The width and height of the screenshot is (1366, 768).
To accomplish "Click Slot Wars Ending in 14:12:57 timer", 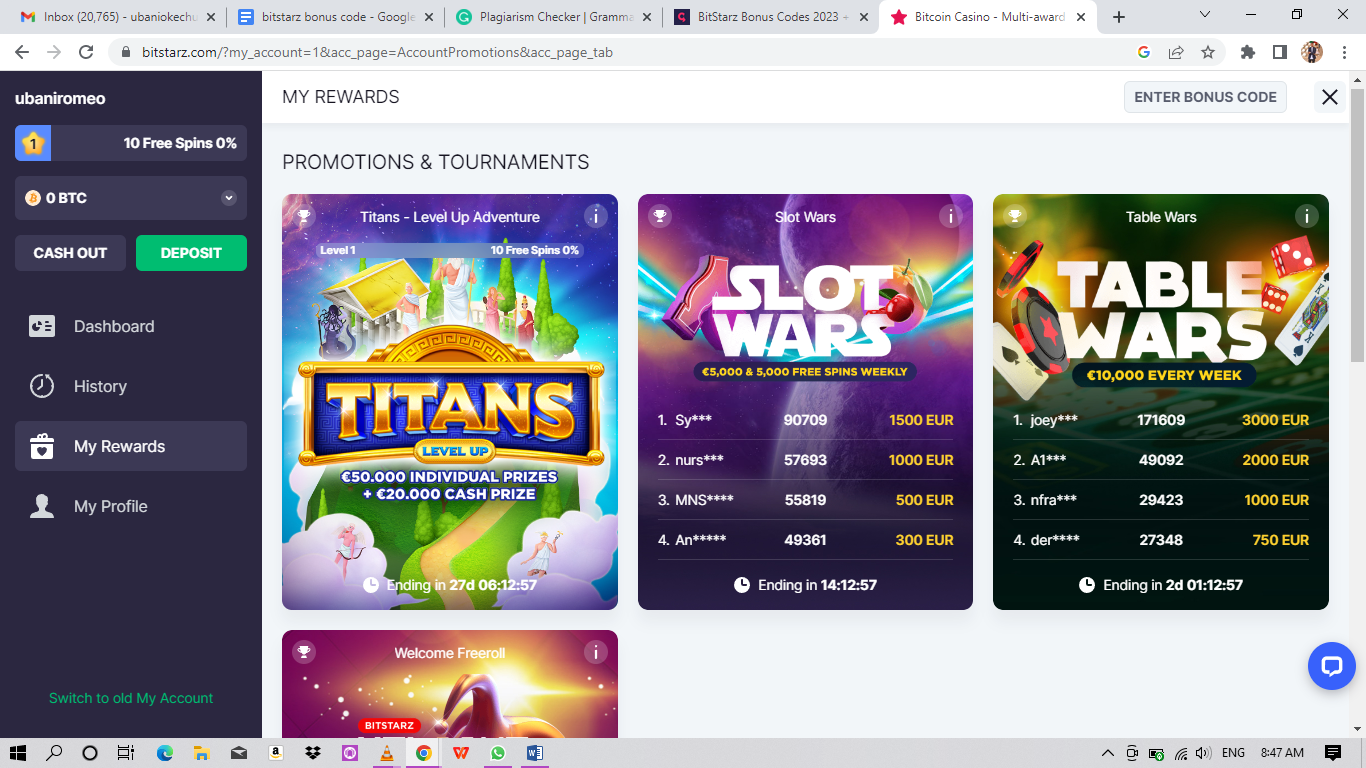I will coord(805,585).
